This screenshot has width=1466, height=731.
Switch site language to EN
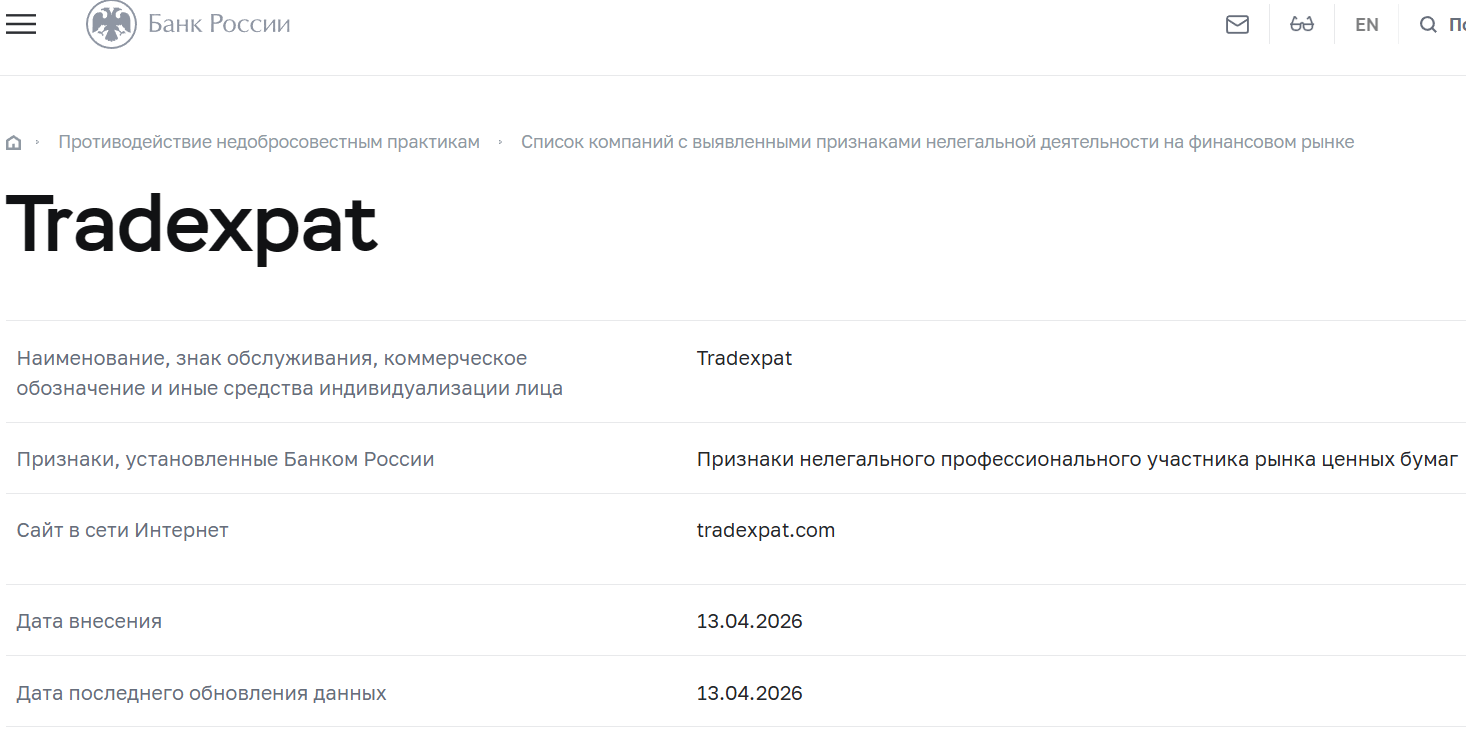click(x=1366, y=24)
